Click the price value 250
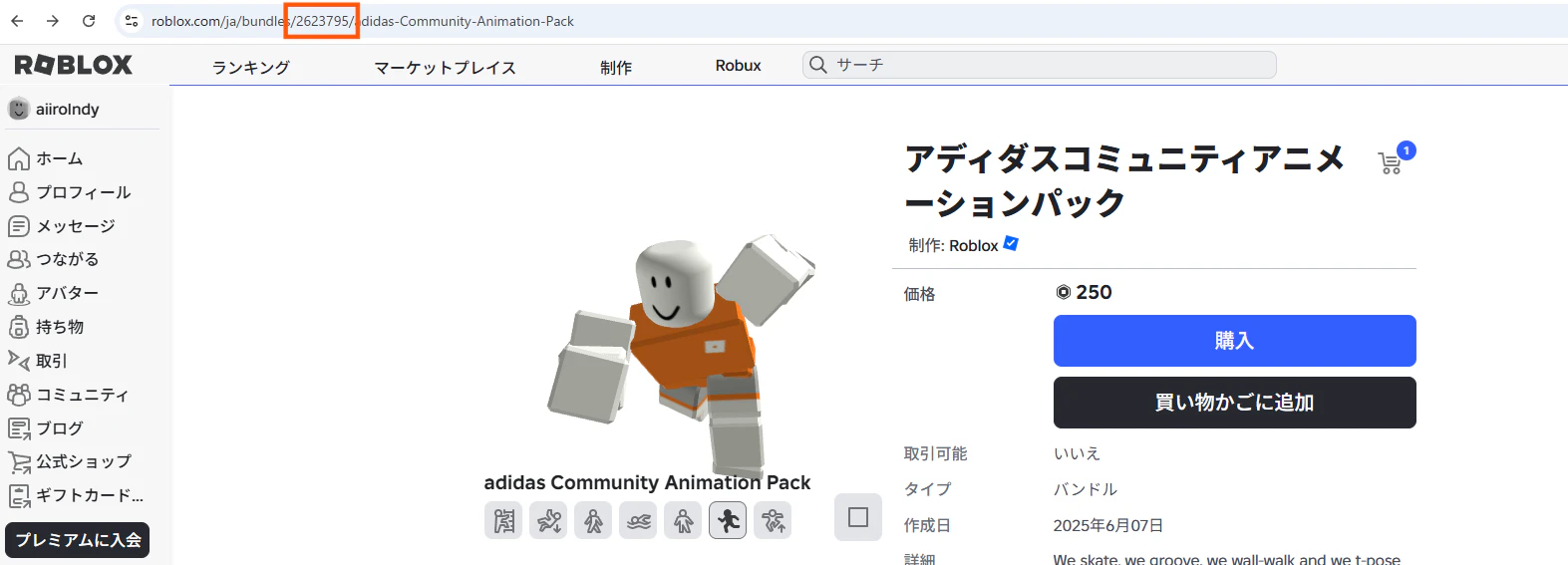The width and height of the screenshot is (1568, 565). (x=1094, y=292)
